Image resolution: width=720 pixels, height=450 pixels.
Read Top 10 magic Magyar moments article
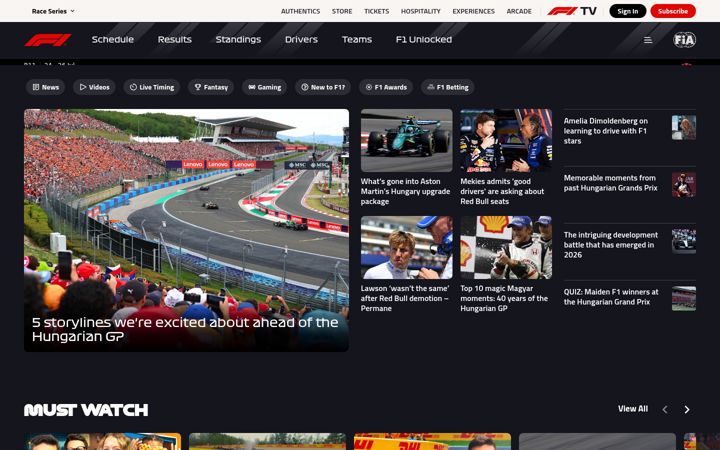coord(504,298)
